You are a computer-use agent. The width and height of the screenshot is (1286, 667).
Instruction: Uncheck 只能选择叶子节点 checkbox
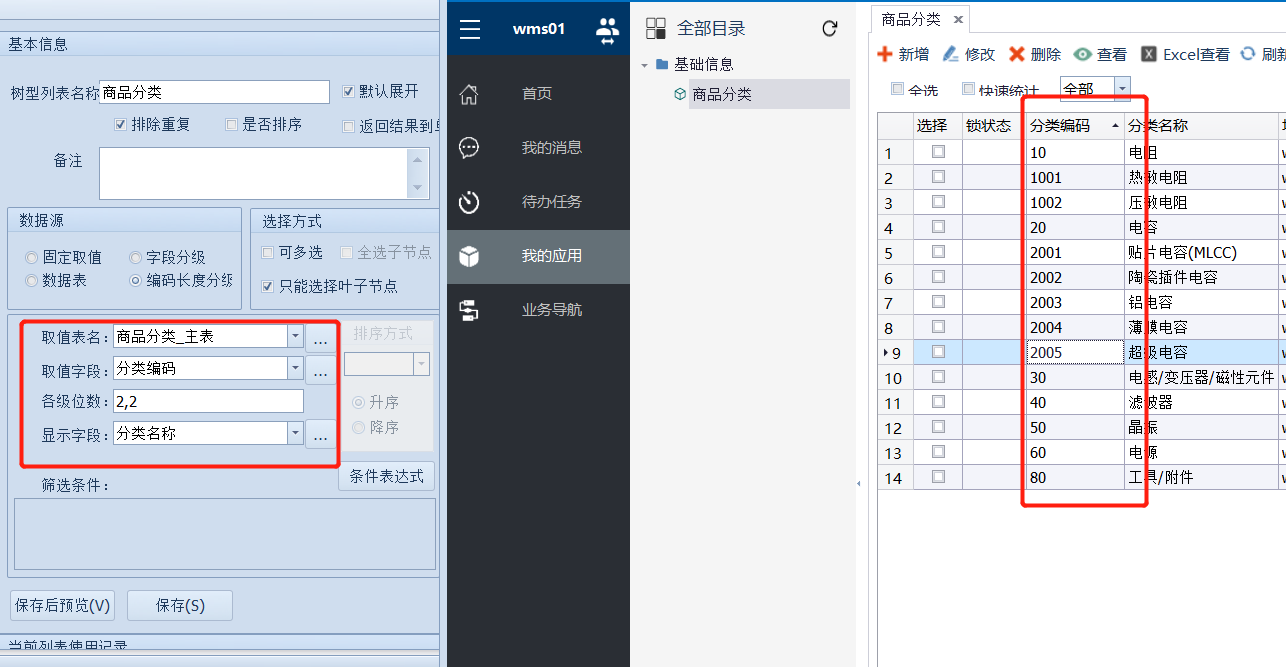click(268, 286)
